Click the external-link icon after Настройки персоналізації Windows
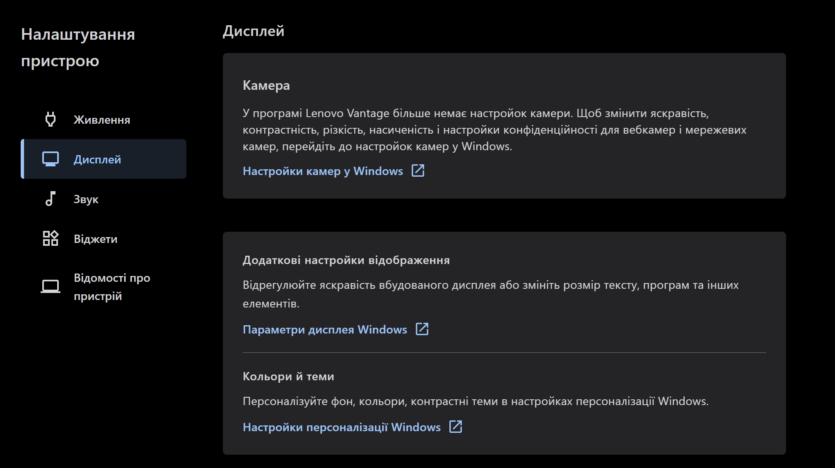Image resolution: width=835 pixels, height=468 pixels. pos(455,426)
